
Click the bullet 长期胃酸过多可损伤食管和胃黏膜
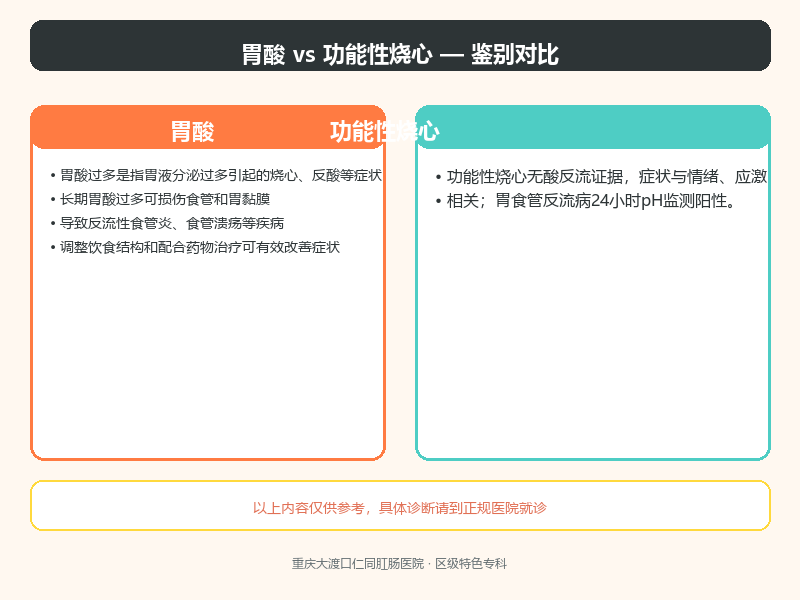pos(160,199)
